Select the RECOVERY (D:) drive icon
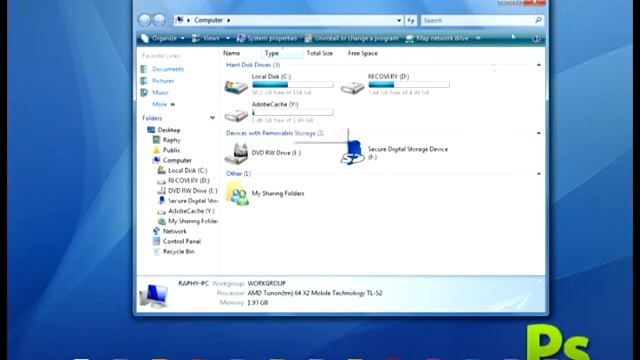640x360 pixels. click(353, 87)
